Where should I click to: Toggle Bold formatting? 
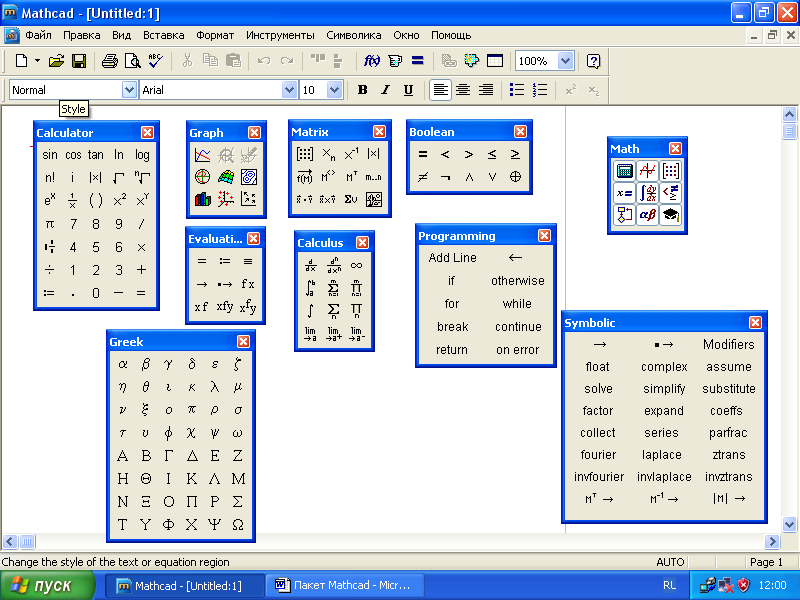(x=362, y=90)
